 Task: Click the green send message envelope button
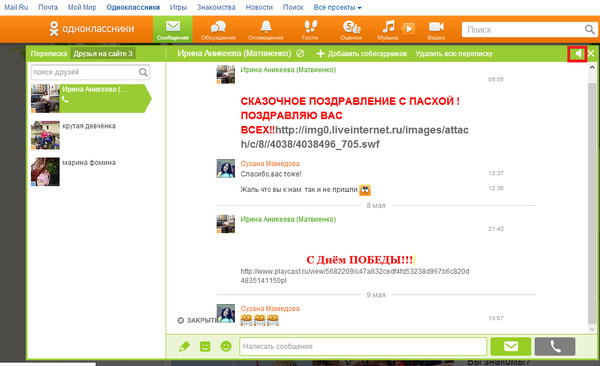[x=510, y=346]
